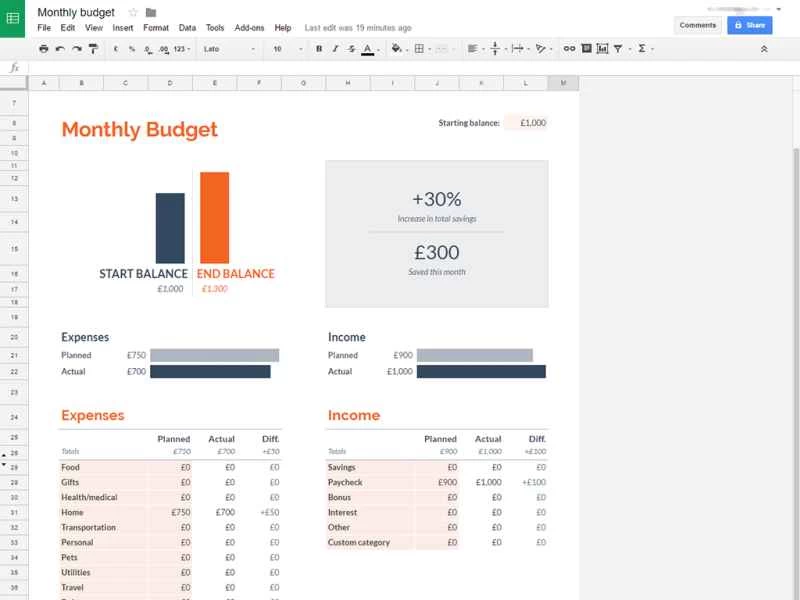Screen dimensions: 800x600
Task: Toggle strikethrough formatting
Action: 349,48
